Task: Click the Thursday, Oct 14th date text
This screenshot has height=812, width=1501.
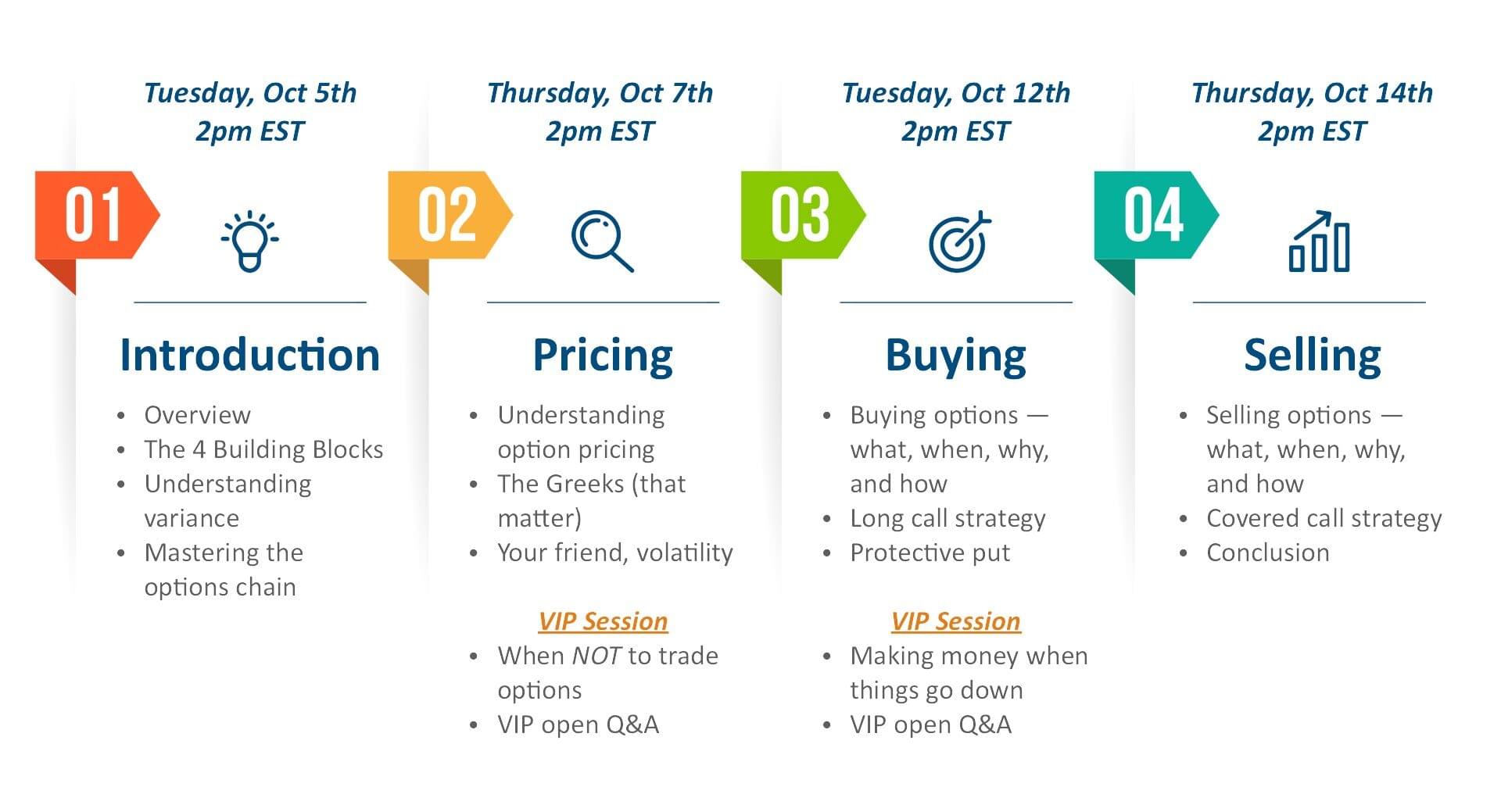Action: 1312,93
